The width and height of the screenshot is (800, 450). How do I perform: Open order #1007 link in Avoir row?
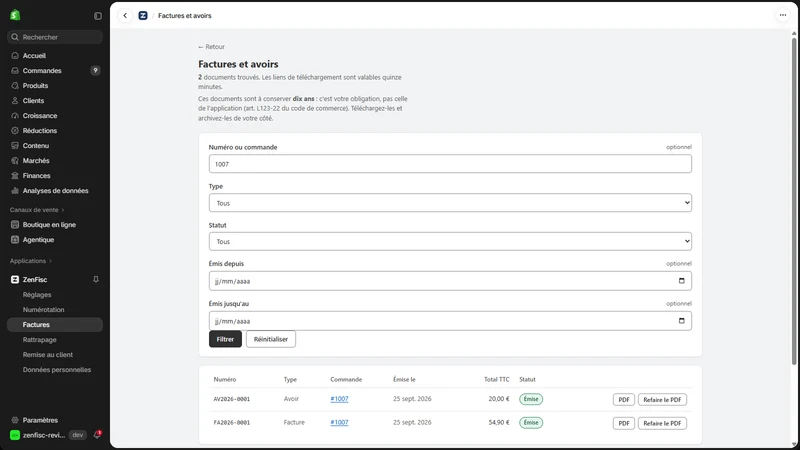coord(339,399)
